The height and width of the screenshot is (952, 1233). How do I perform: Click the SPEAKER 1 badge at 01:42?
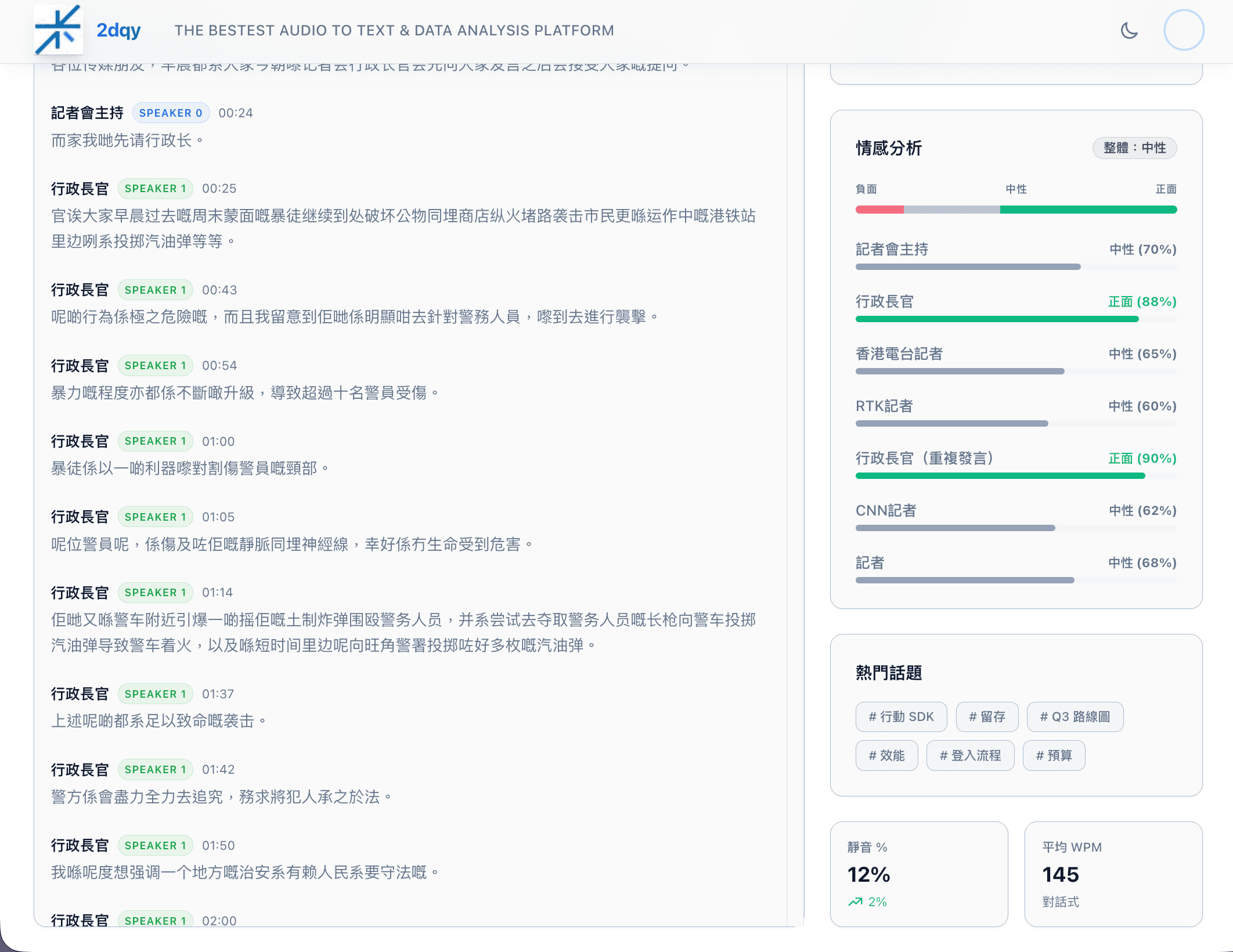pyautogui.click(x=156, y=770)
